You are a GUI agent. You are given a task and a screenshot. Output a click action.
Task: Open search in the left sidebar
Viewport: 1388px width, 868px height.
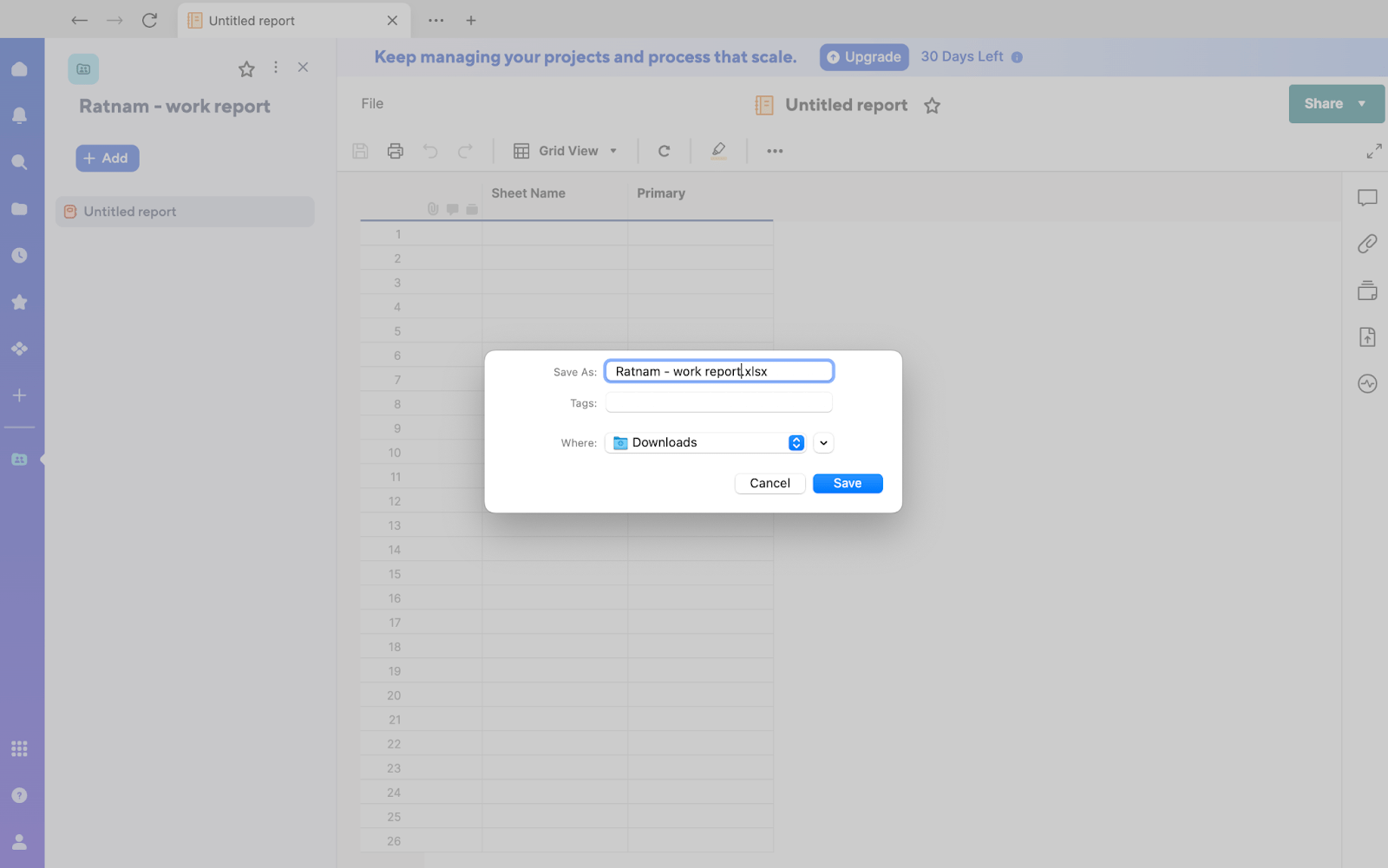19,161
